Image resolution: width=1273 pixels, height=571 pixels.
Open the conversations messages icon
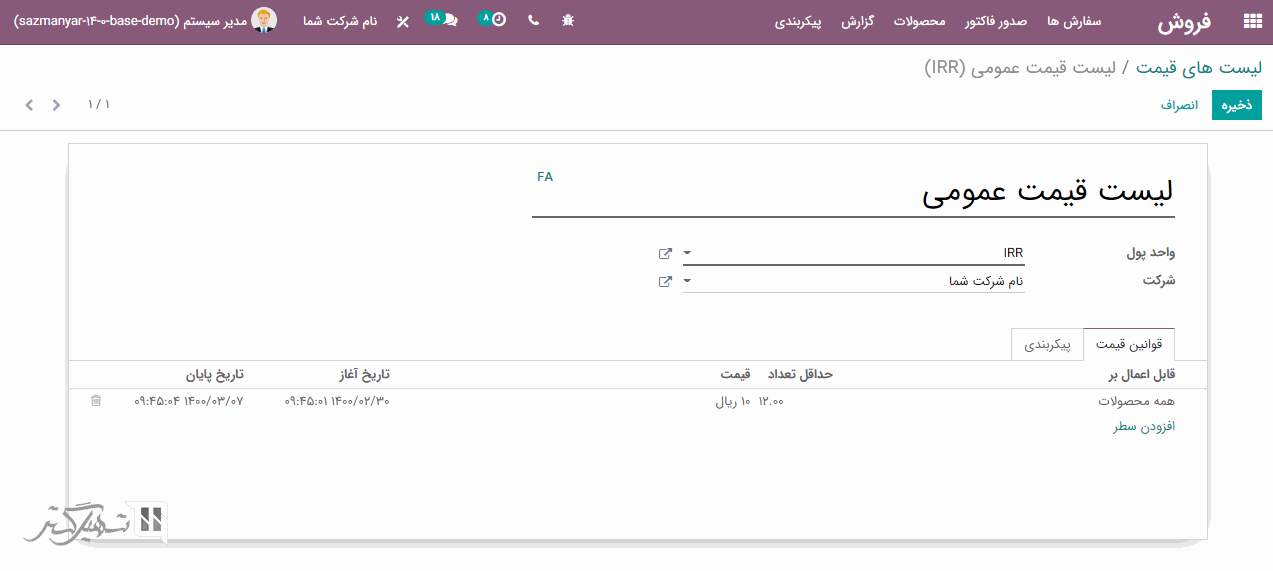pyautogui.click(x=449, y=20)
